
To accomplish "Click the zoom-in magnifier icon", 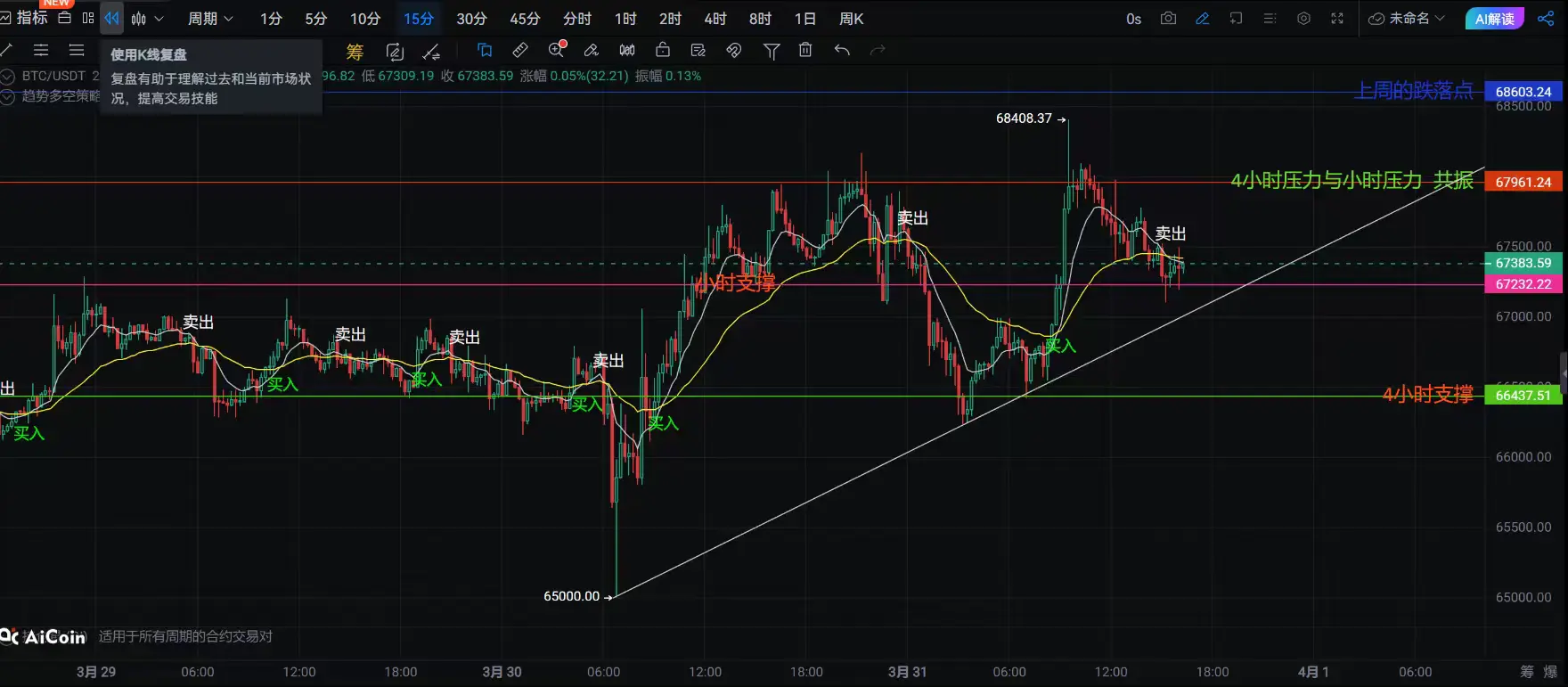I will coord(557,49).
